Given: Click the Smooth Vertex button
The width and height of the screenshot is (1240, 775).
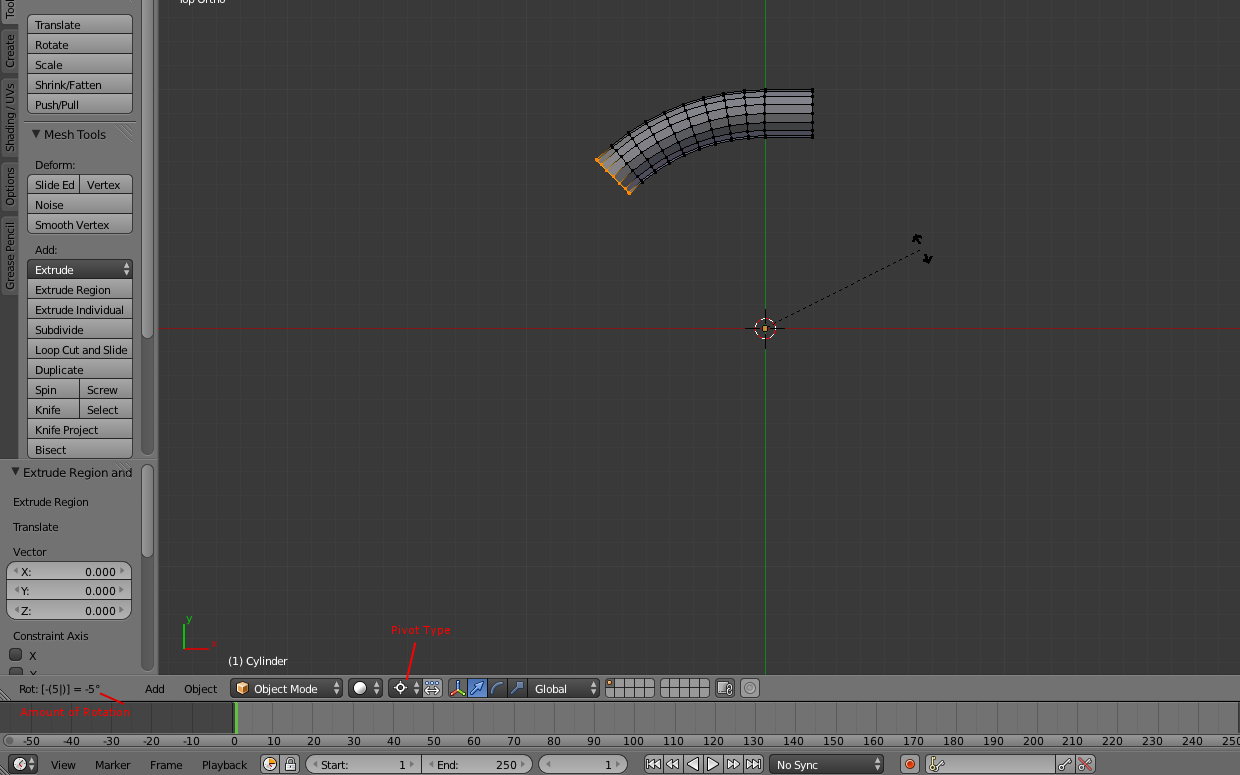Looking at the screenshot, I should pos(80,224).
